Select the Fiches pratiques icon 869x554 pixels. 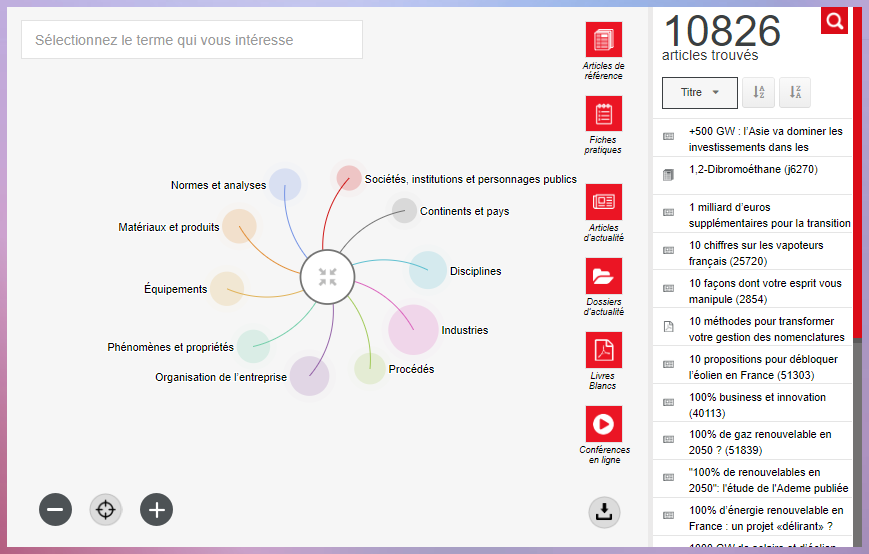point(603,114)
